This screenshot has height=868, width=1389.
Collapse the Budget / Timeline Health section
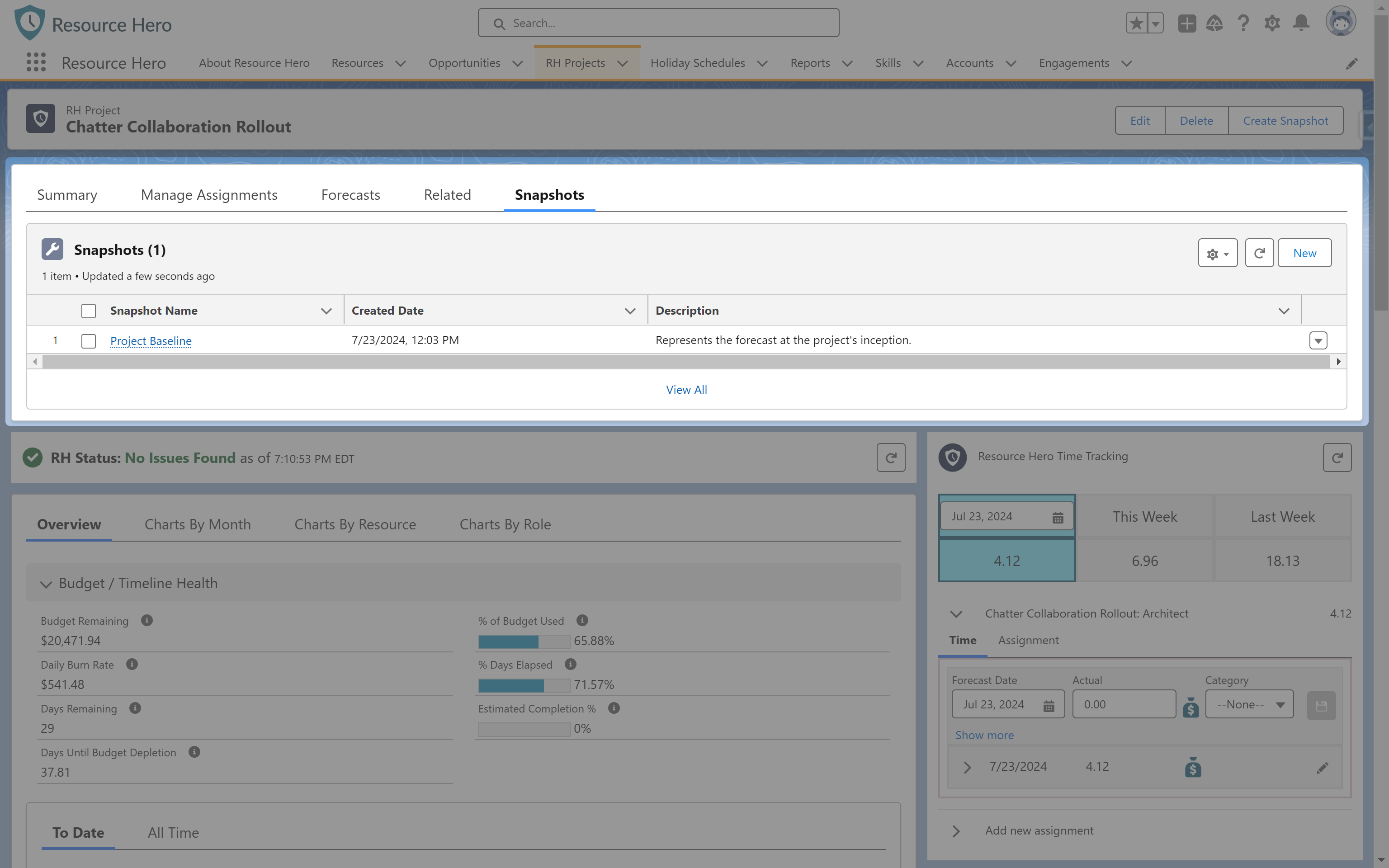click(x=46, y=584)
